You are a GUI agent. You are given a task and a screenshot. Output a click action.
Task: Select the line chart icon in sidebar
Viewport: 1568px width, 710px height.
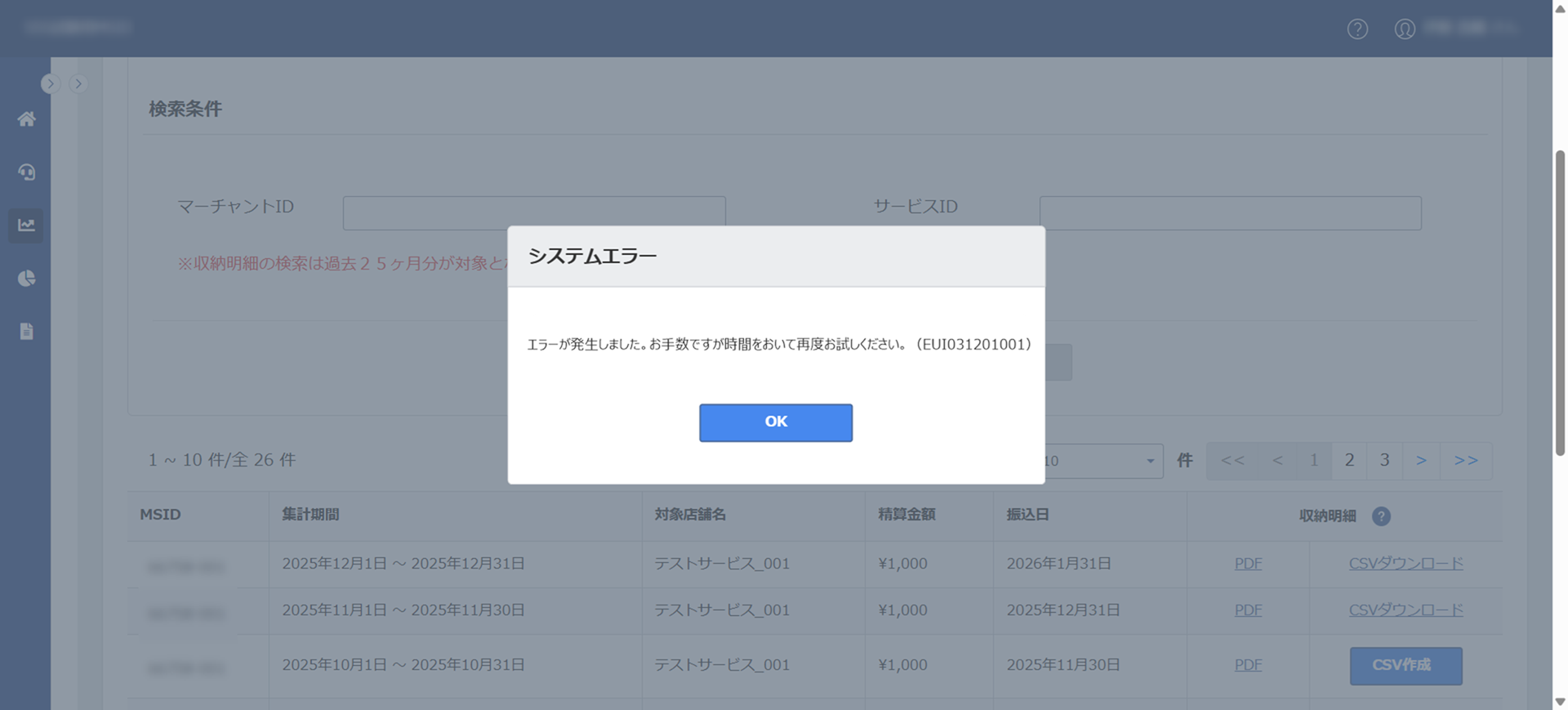26,226
